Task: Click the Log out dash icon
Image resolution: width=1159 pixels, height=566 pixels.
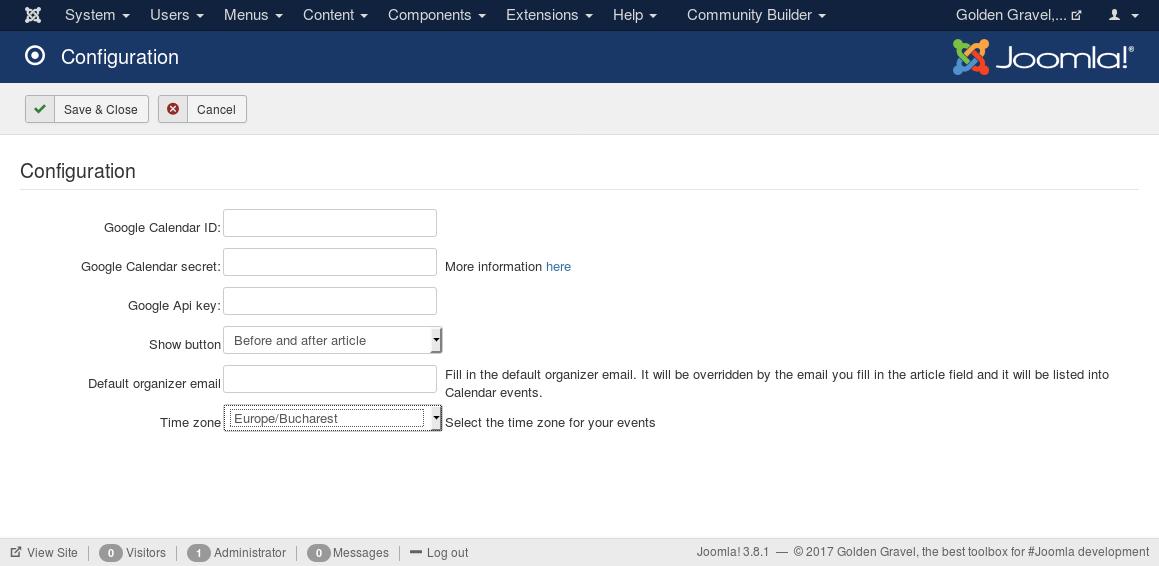Action: coord(415,552)
